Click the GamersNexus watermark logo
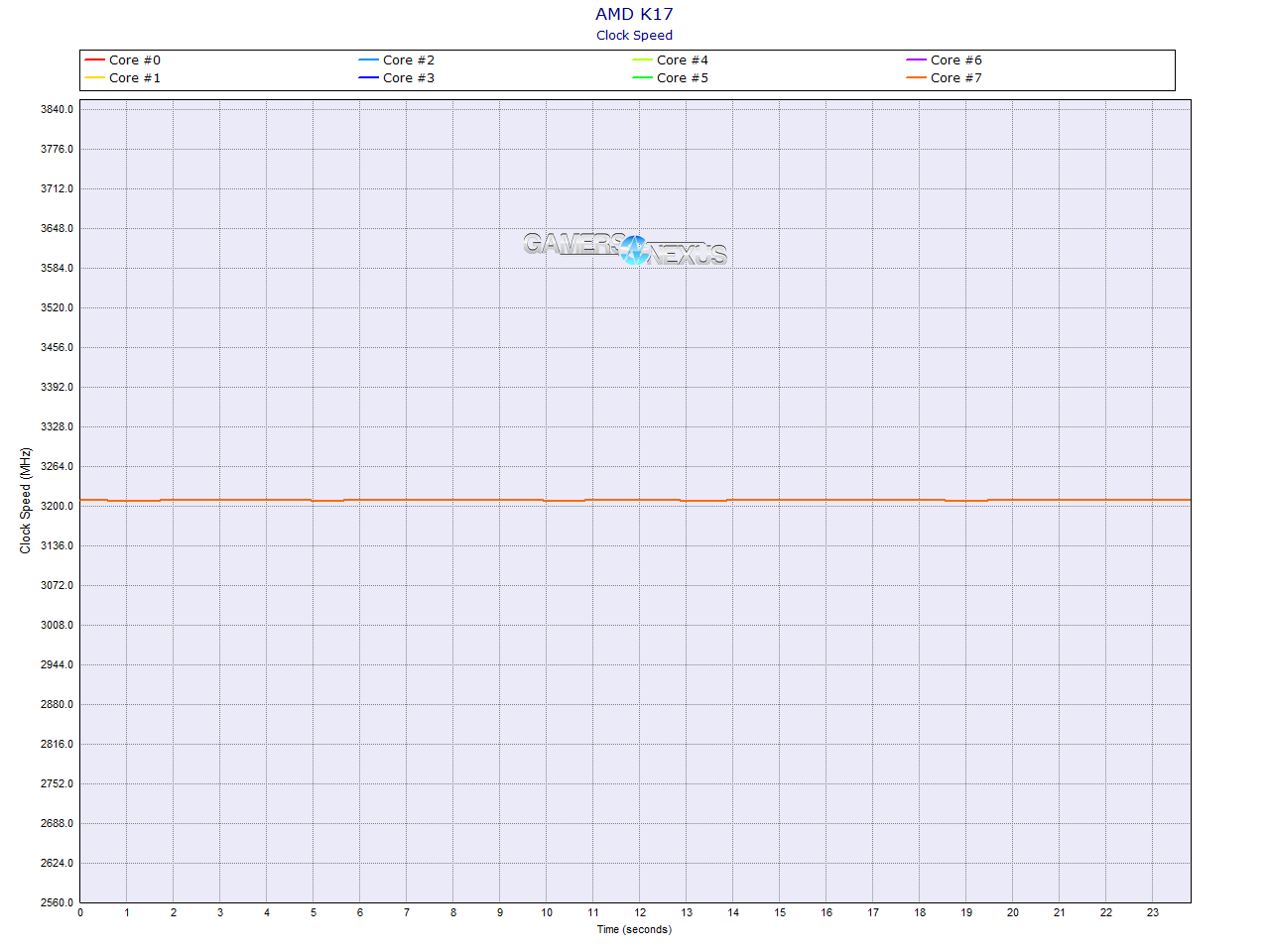The height and width of the screenshot is (952, 1270). click(625, 249)
